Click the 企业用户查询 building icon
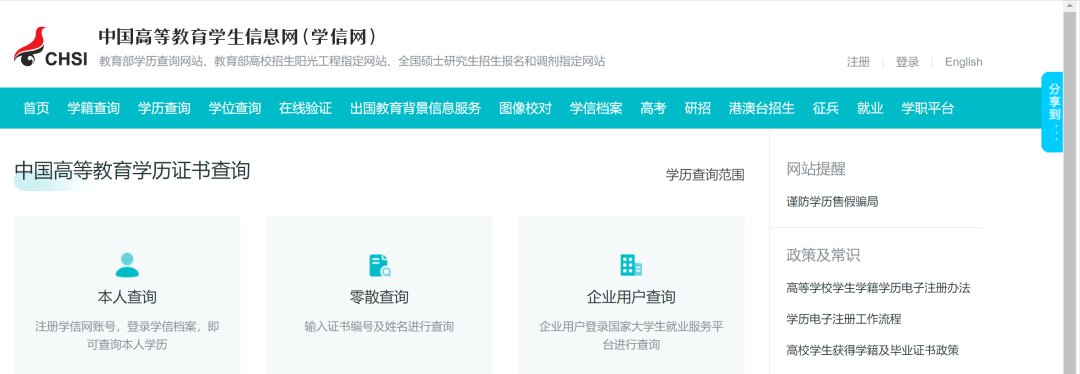Image resolution: width=1080 pixels, height=374 pixels. tap(631, 264)
